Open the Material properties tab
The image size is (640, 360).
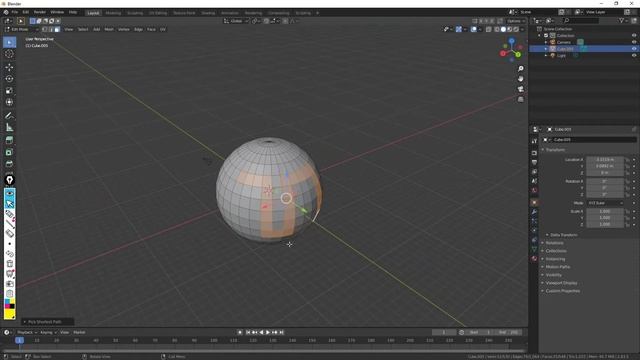click(x=534, y=258)
